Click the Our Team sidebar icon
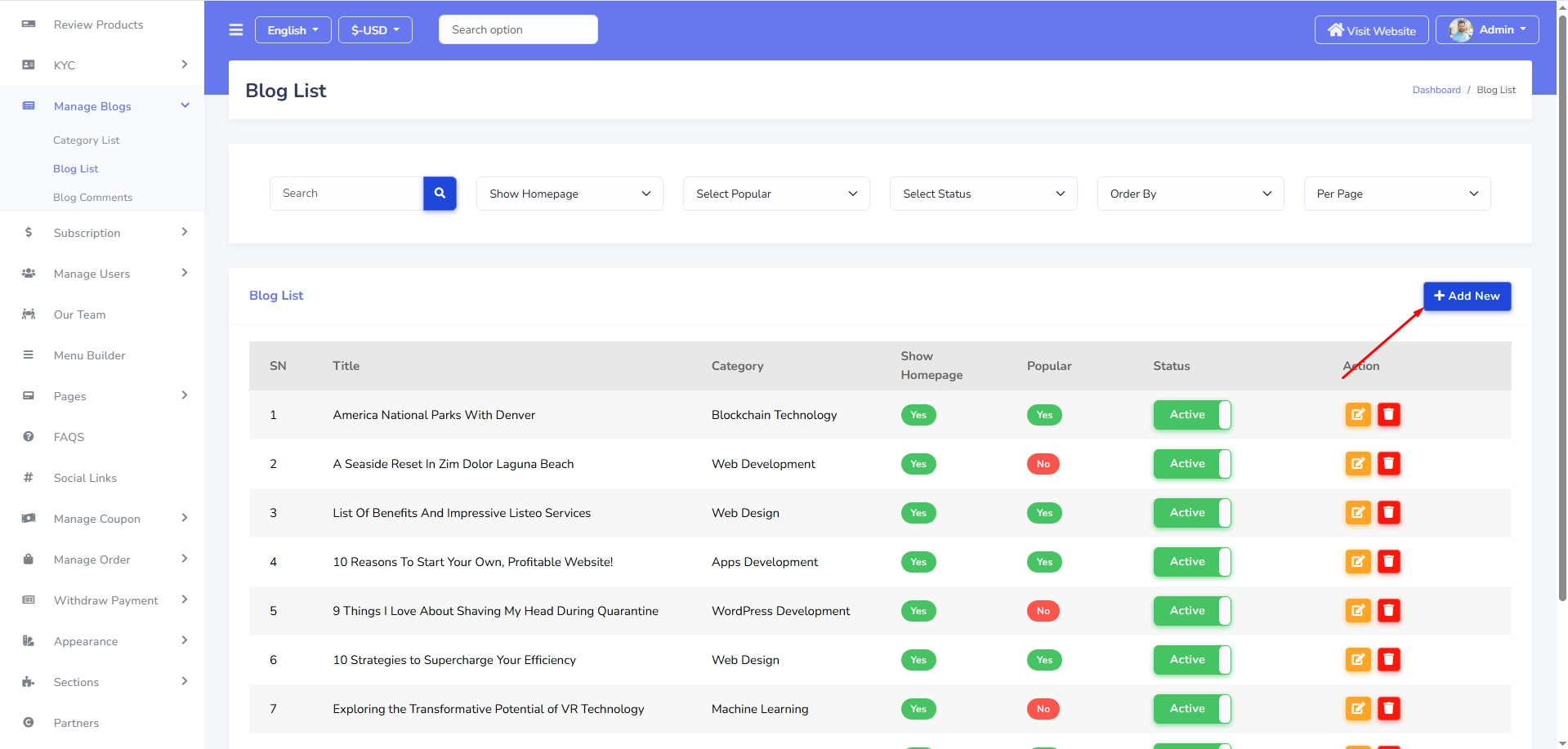Image resolution: width=1568 pixels, height=749 pixels. click(x=29, y=314)
